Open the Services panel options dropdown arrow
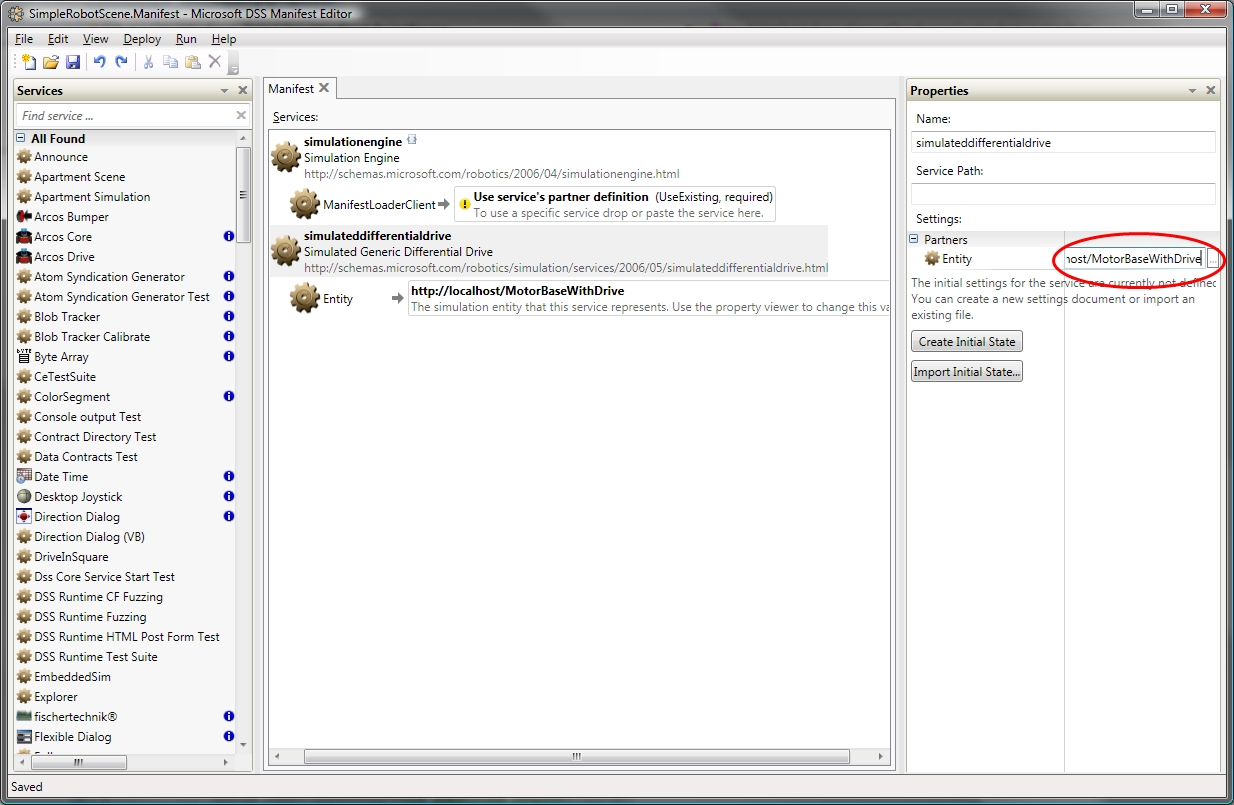Image resolution: width=1234 pixels, height=805 pixels. click(x=225, y=91)
